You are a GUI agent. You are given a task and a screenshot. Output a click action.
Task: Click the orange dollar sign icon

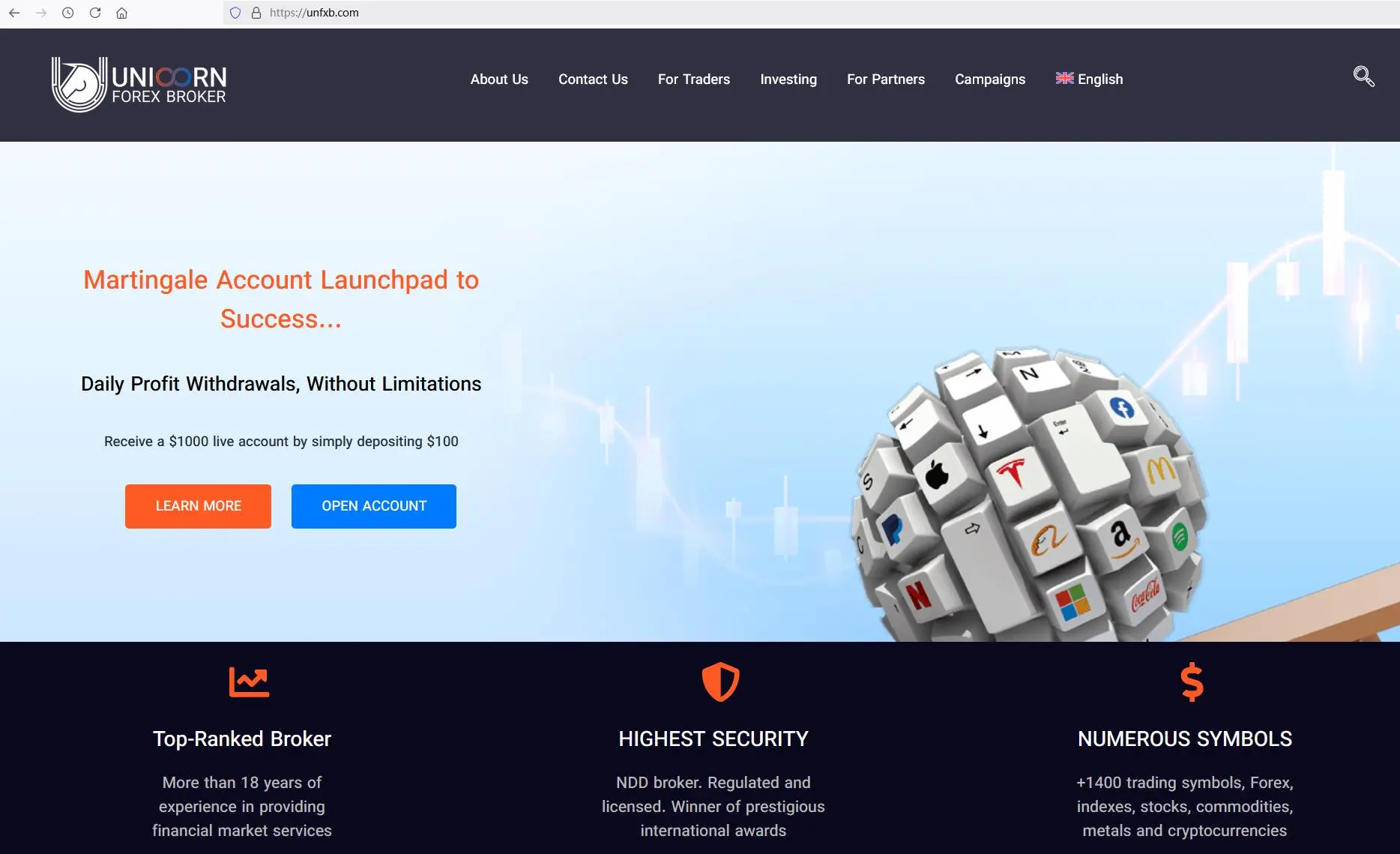1192,682
